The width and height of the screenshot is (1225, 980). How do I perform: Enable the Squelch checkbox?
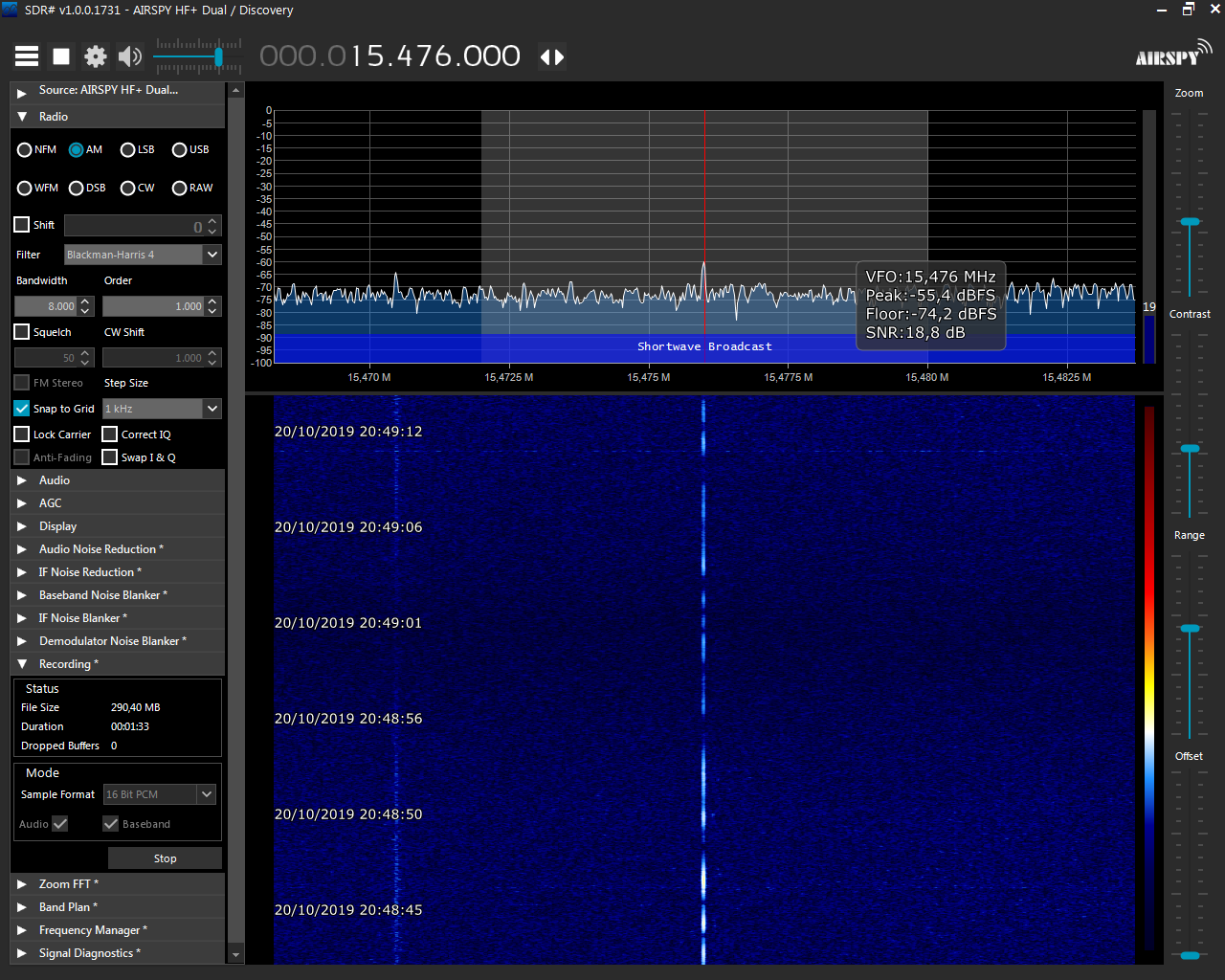[x=22, y=332]
